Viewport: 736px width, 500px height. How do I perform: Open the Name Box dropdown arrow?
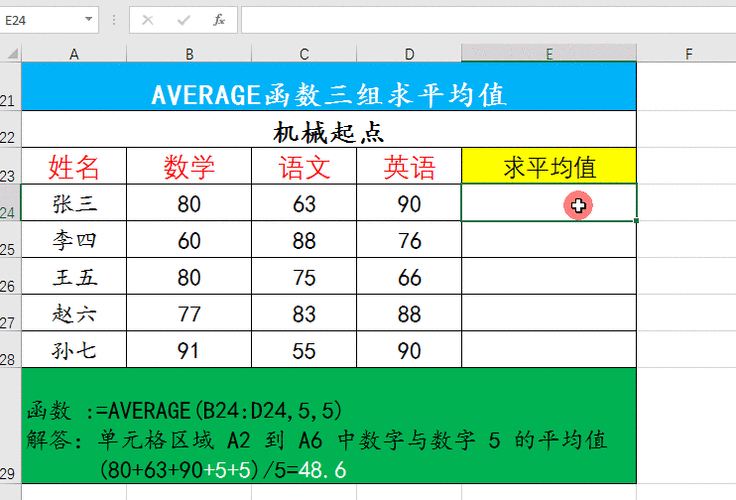point(88,20)
